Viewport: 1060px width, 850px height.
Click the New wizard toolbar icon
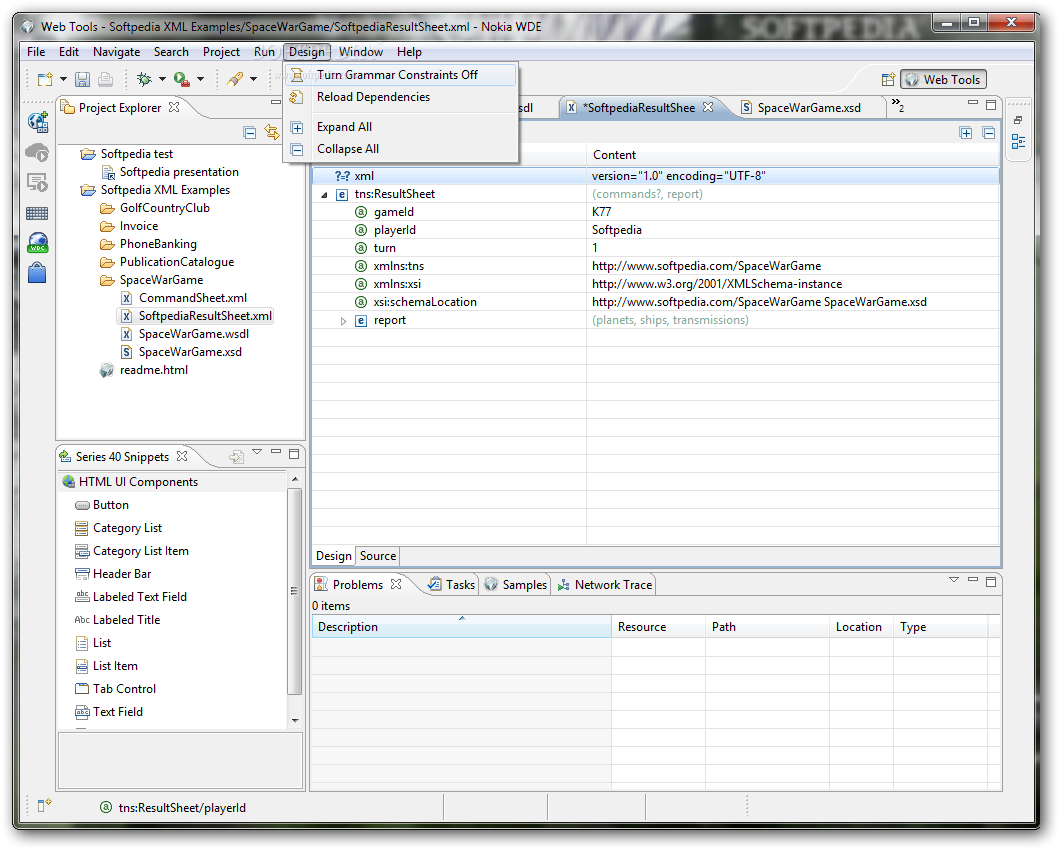point(45,80)
